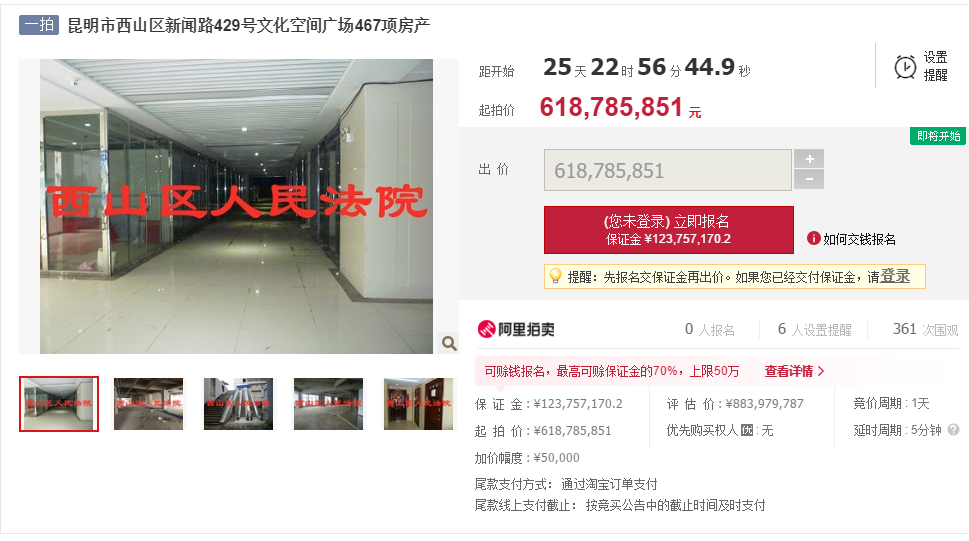This screenshot has width=969, height=541.
Task: Decrease the bid with minus button
Action: coord(809,179)
